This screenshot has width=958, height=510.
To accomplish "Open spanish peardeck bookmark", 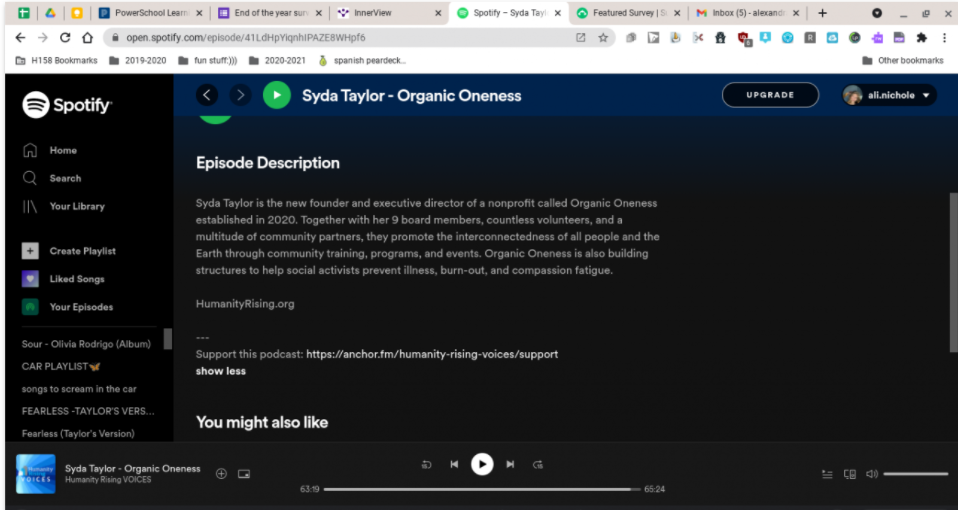I will click(362, 60).
